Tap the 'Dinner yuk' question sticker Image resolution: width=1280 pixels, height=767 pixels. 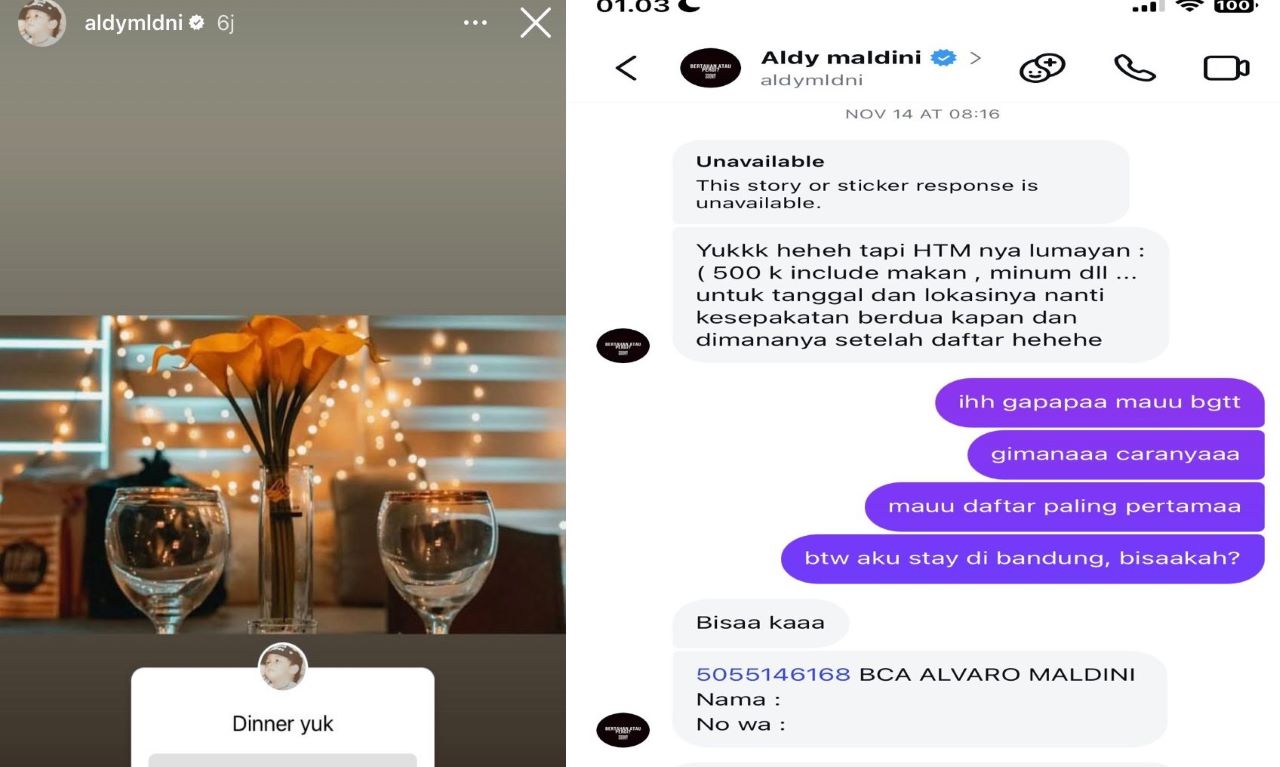coord(283,717)
